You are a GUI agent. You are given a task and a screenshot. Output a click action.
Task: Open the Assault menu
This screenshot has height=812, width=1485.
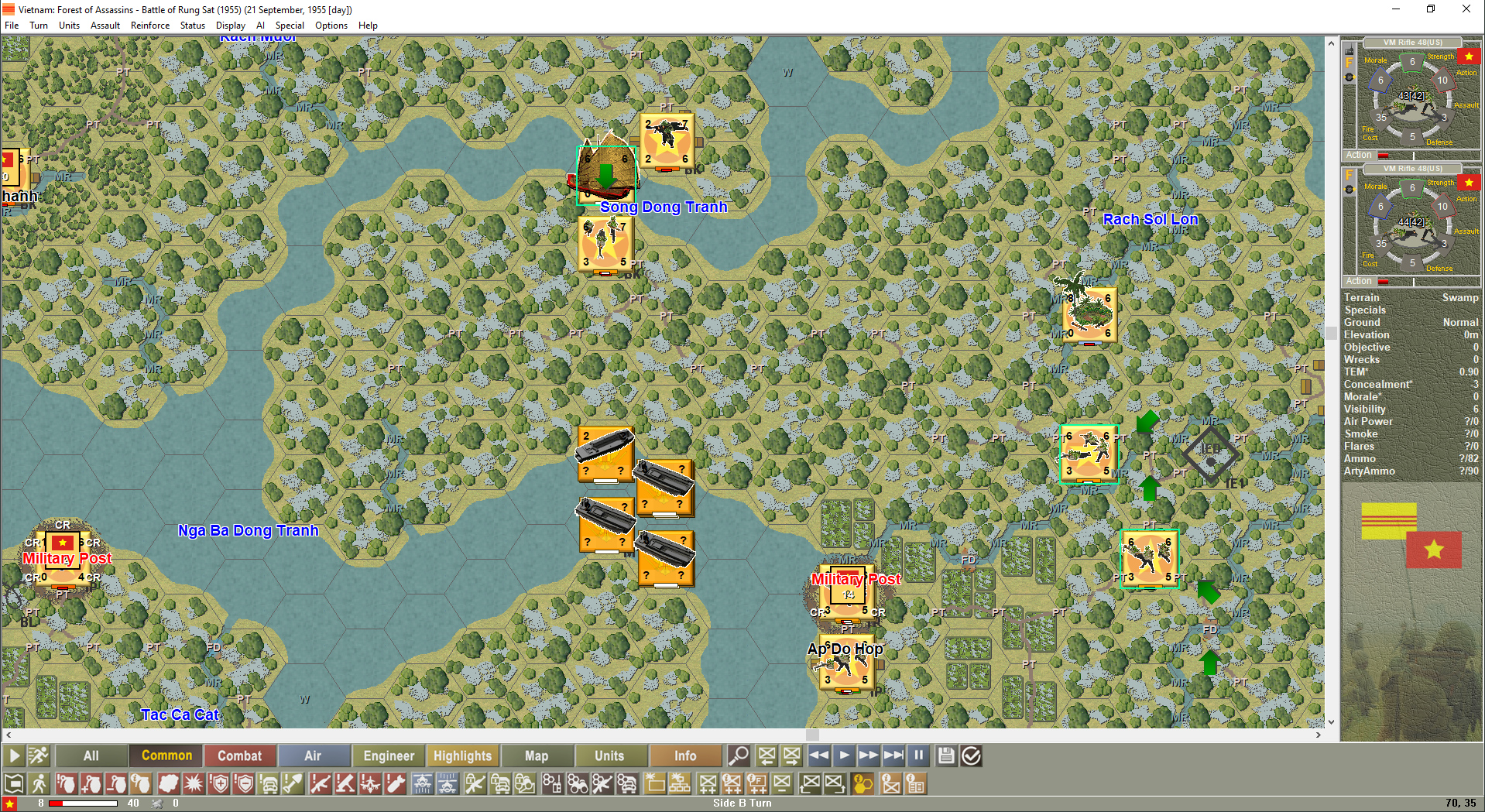105,26
